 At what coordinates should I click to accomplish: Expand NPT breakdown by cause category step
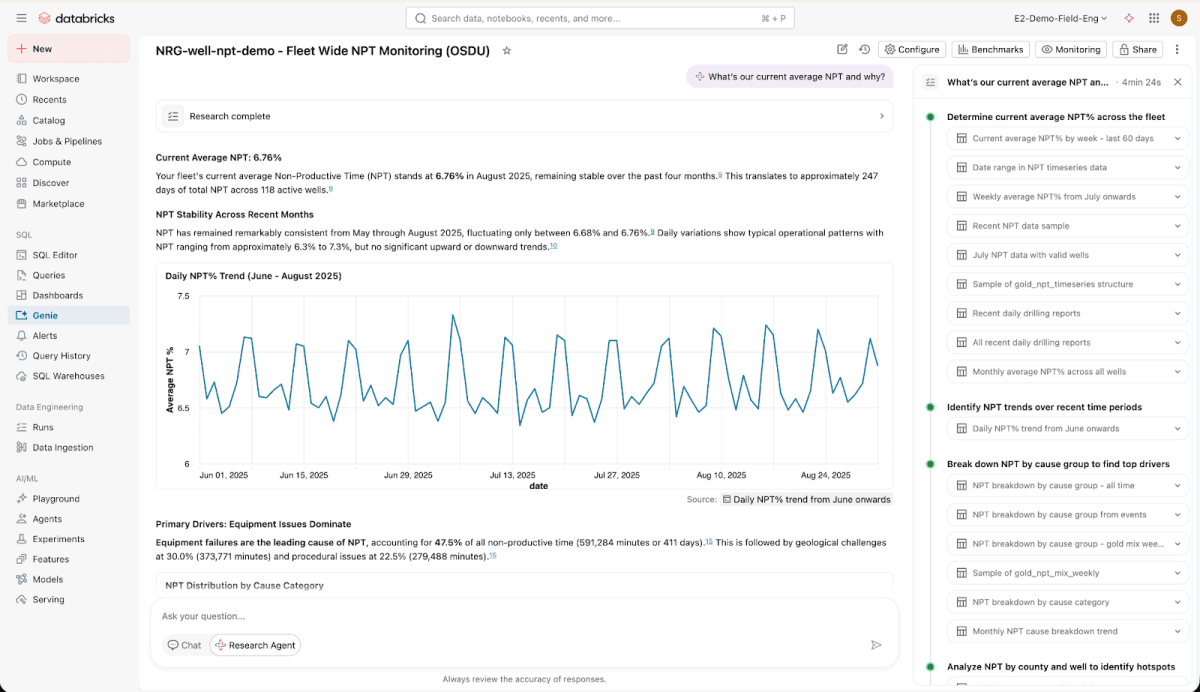pos(1067,602)
